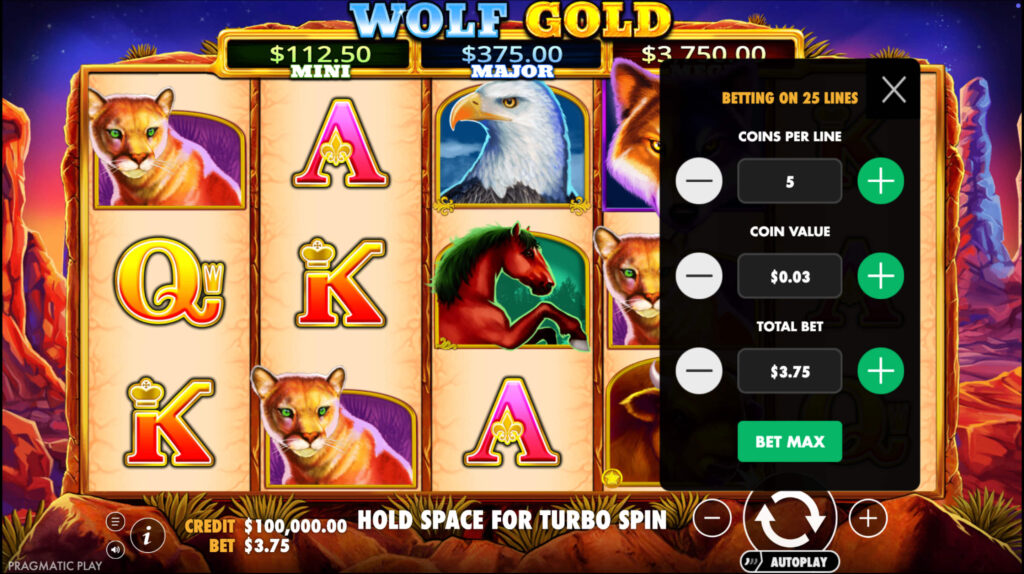Close the bet settings panel

click(893, 89)
